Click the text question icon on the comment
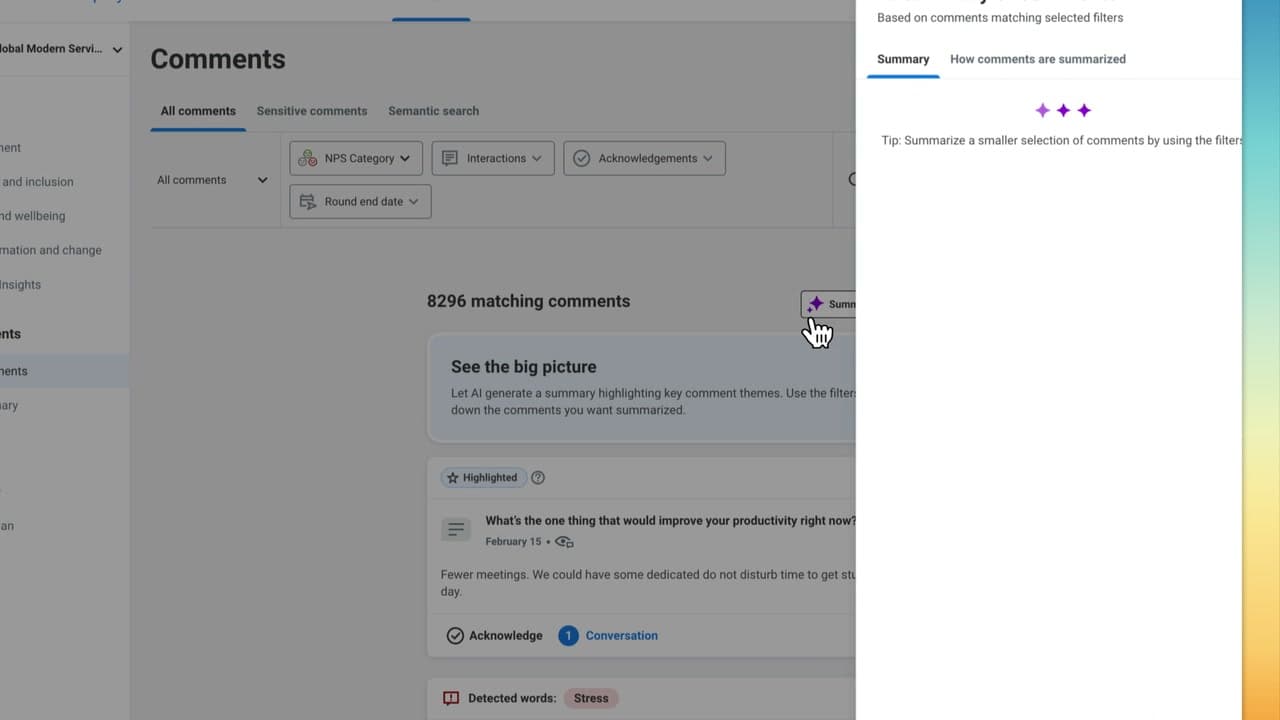Screen dimensions: 1280x720 (x=456, y=530)
